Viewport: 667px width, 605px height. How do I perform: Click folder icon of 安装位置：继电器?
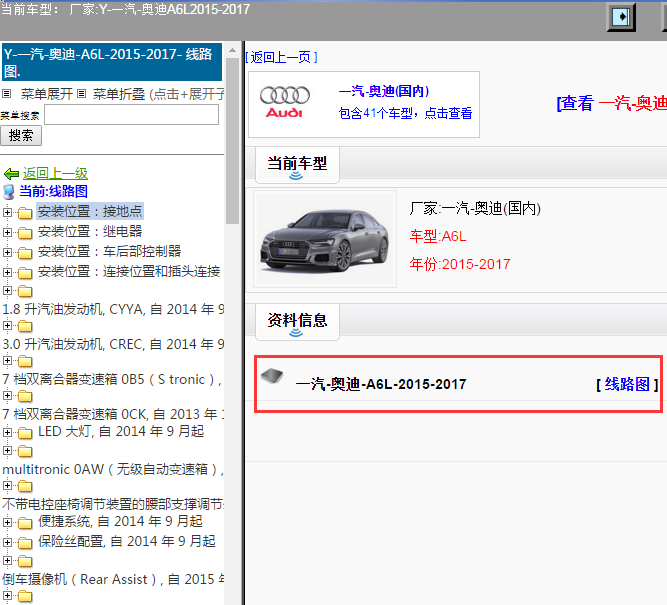(25, 233)
